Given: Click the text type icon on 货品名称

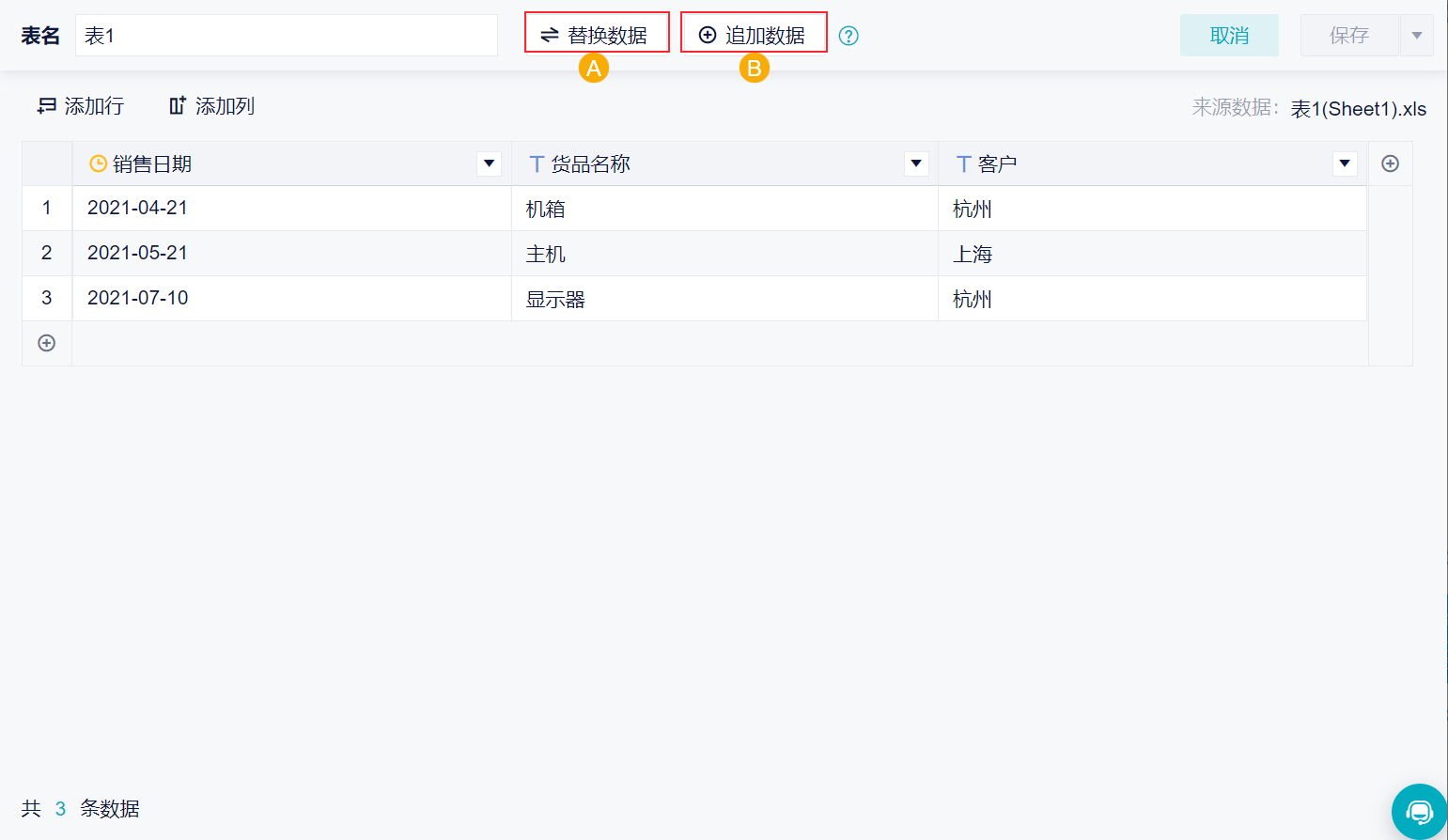Looking at the screenshot, I should (x=537, y=163).
